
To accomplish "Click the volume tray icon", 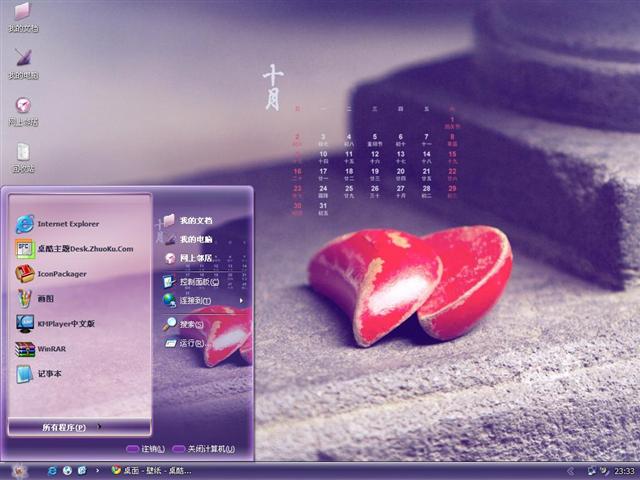I will 604,471.
